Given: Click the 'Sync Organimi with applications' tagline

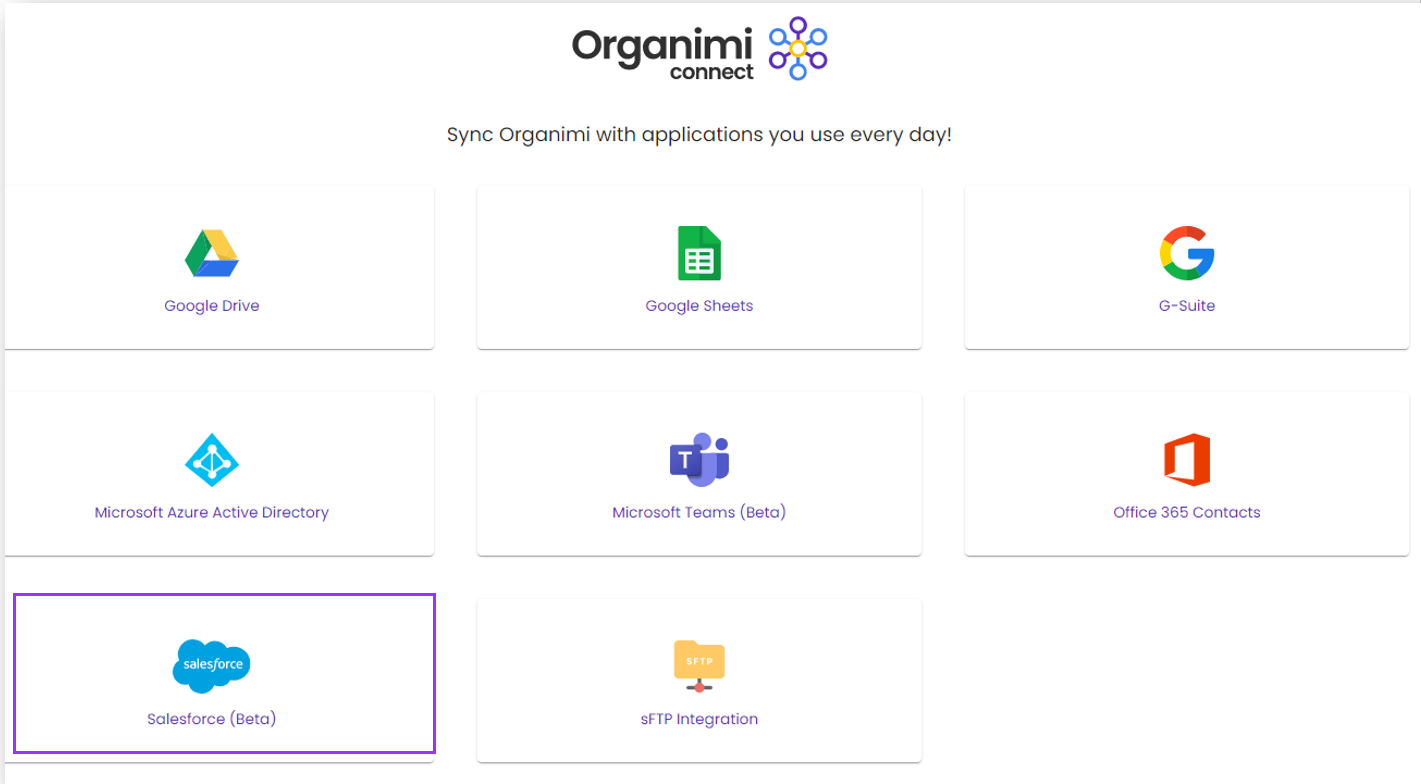Looking at the screenshot, I should click(699, 134).
